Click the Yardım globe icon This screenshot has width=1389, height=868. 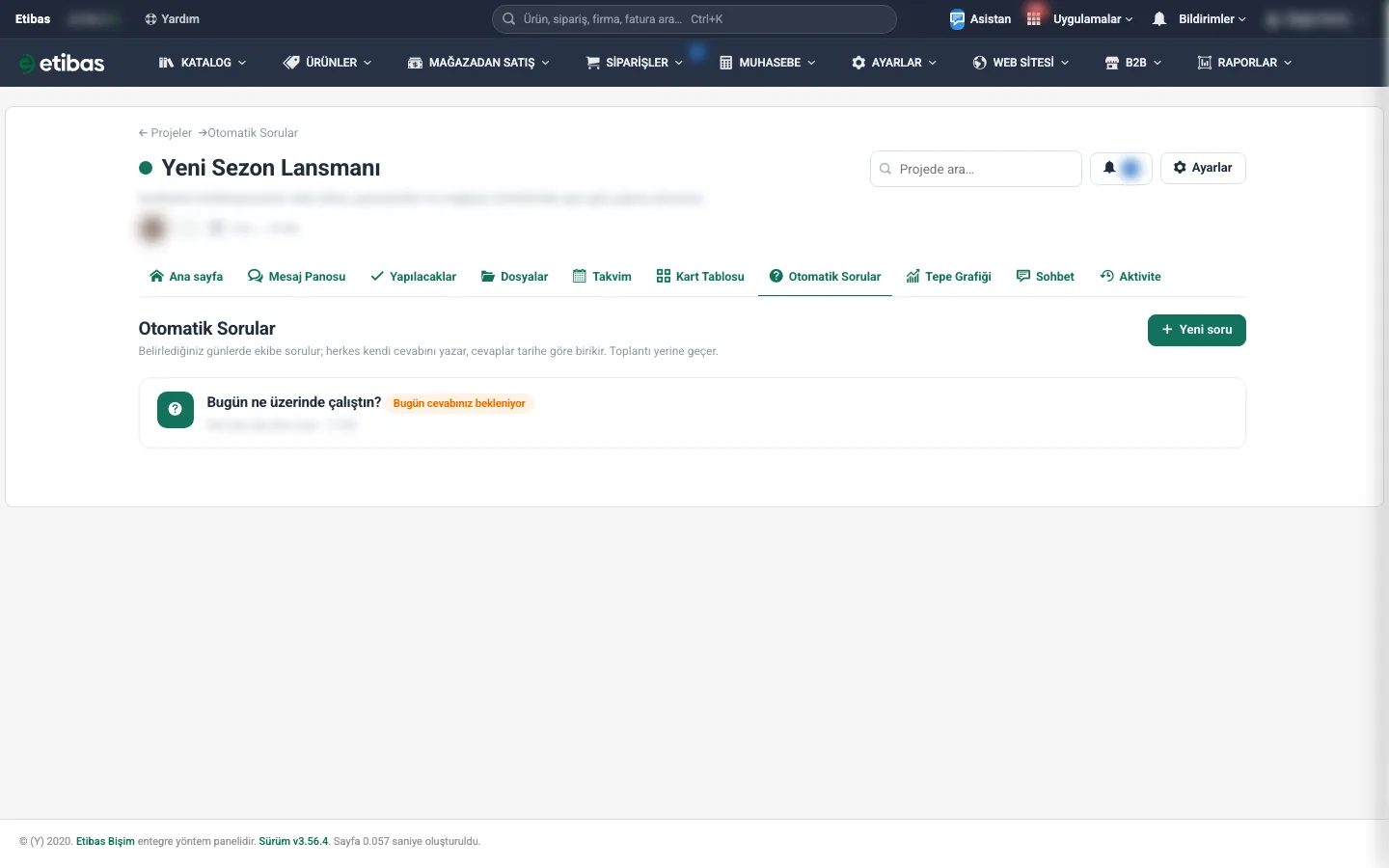click(150, 19)
